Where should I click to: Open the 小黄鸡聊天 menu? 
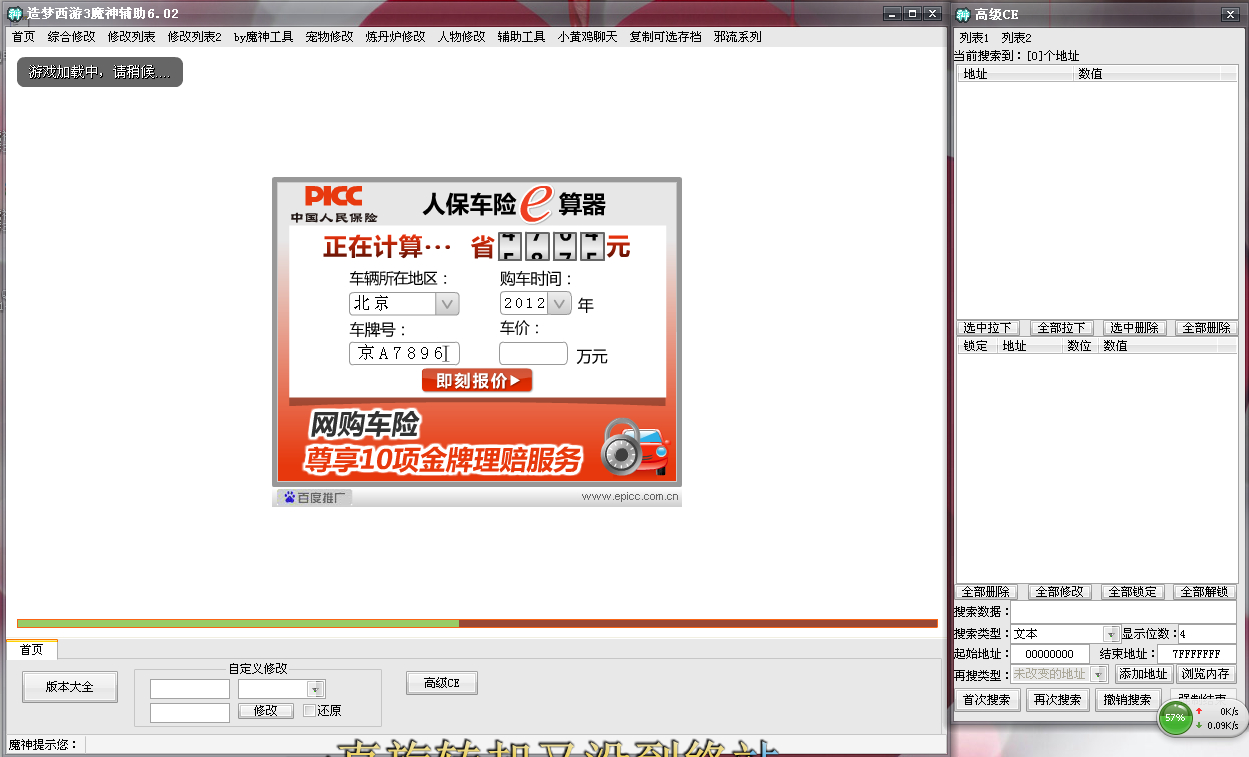587,37
